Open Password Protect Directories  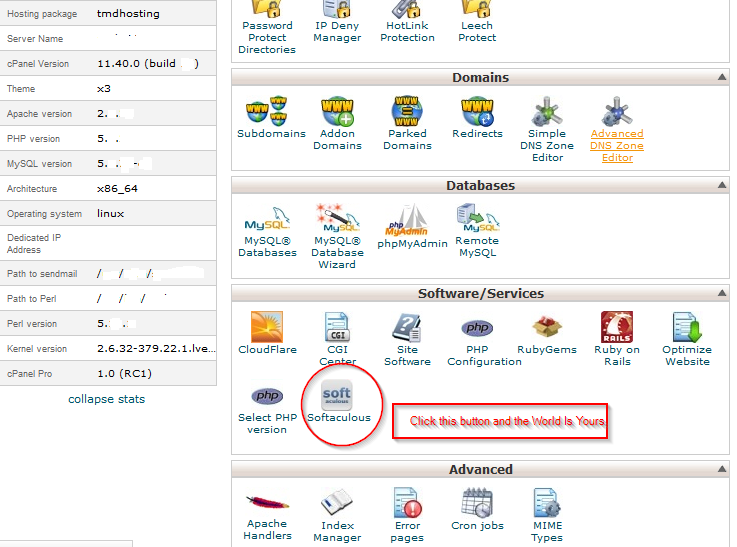coord(267,27)
